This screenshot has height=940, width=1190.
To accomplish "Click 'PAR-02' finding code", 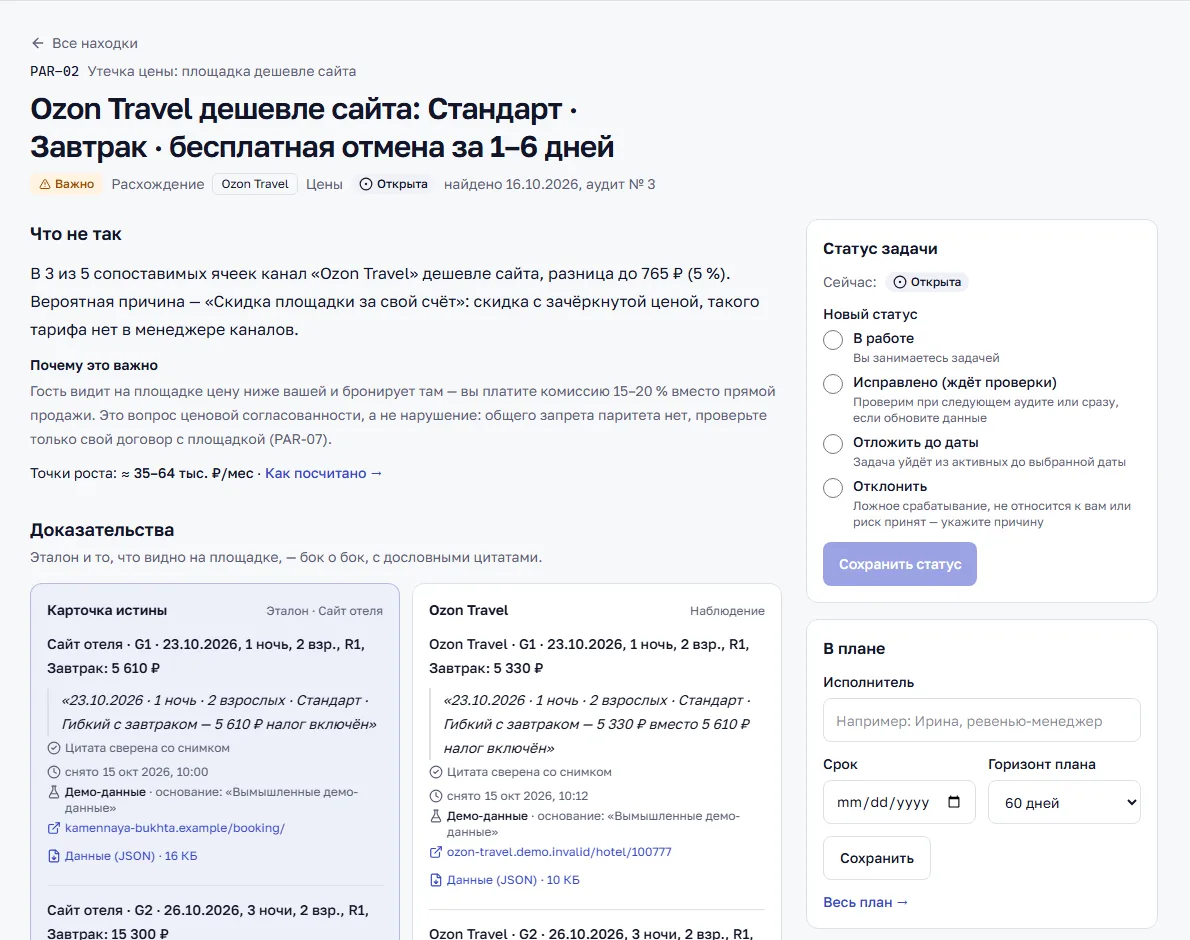I will 55,71.
